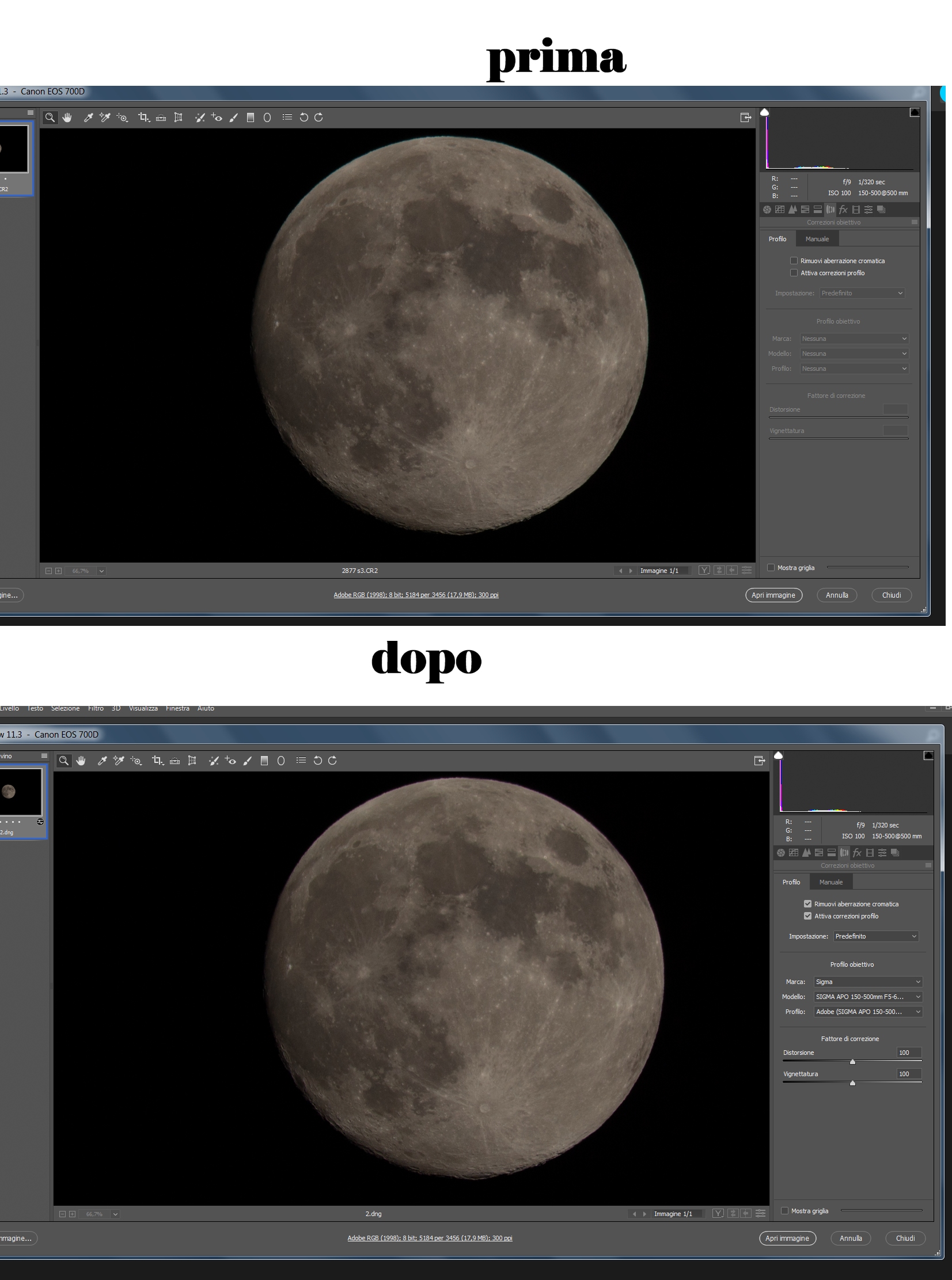Rotate image clockwise in the 'dopo' toolbar
The width and height of the screenshot is (952, 1280).
[x=332, y=761]
